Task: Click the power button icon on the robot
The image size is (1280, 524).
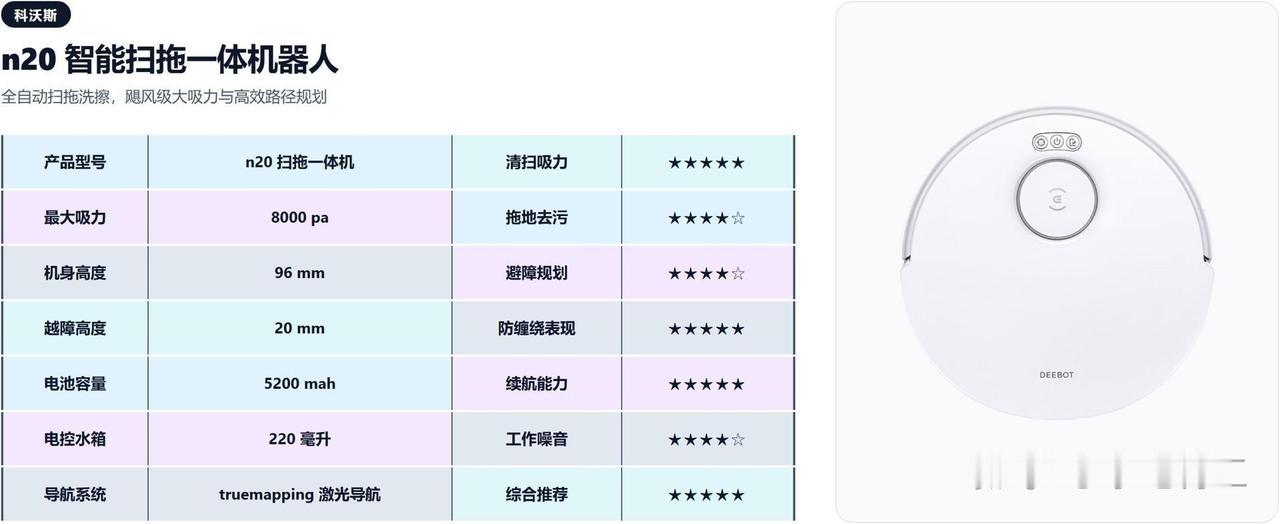Action: (1057, 142)
